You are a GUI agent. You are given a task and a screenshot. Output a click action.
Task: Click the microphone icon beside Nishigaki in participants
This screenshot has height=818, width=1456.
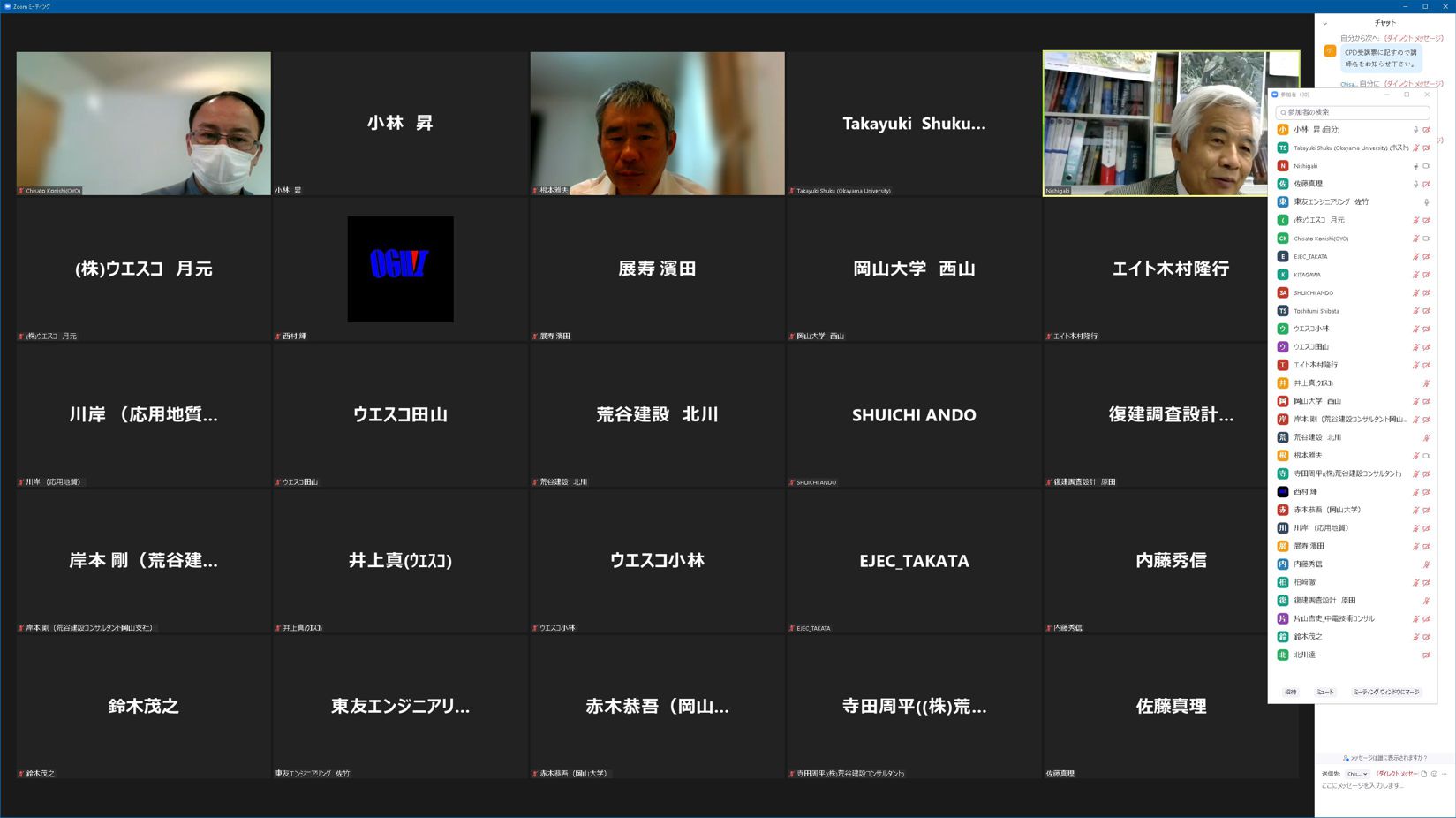[1415, 166]
